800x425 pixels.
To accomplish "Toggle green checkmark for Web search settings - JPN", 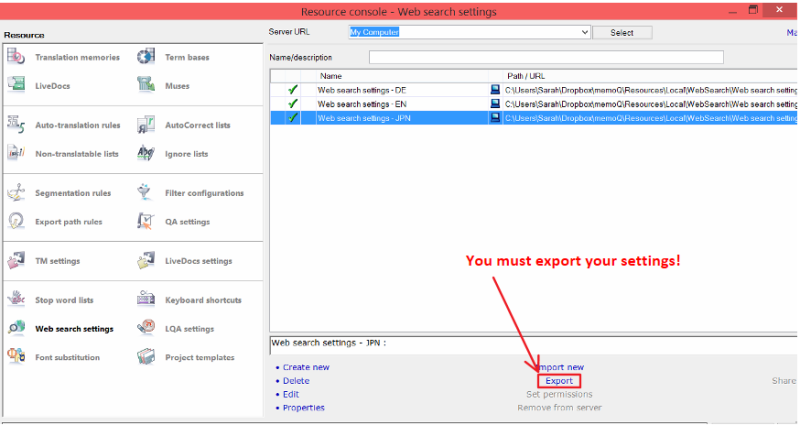I will coord(293,118).
